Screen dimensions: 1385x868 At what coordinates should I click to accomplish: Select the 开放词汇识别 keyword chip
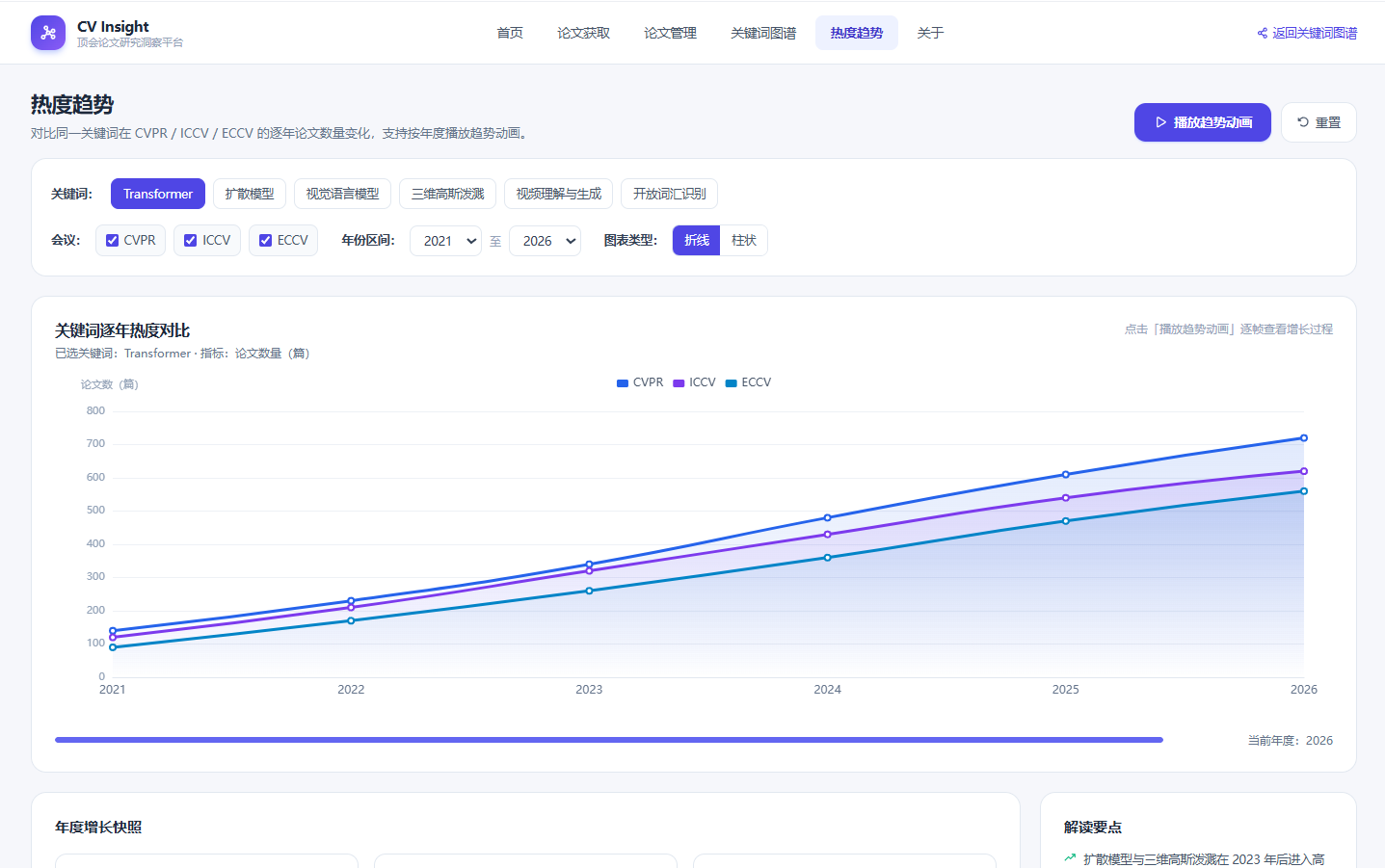pos(670,194)
